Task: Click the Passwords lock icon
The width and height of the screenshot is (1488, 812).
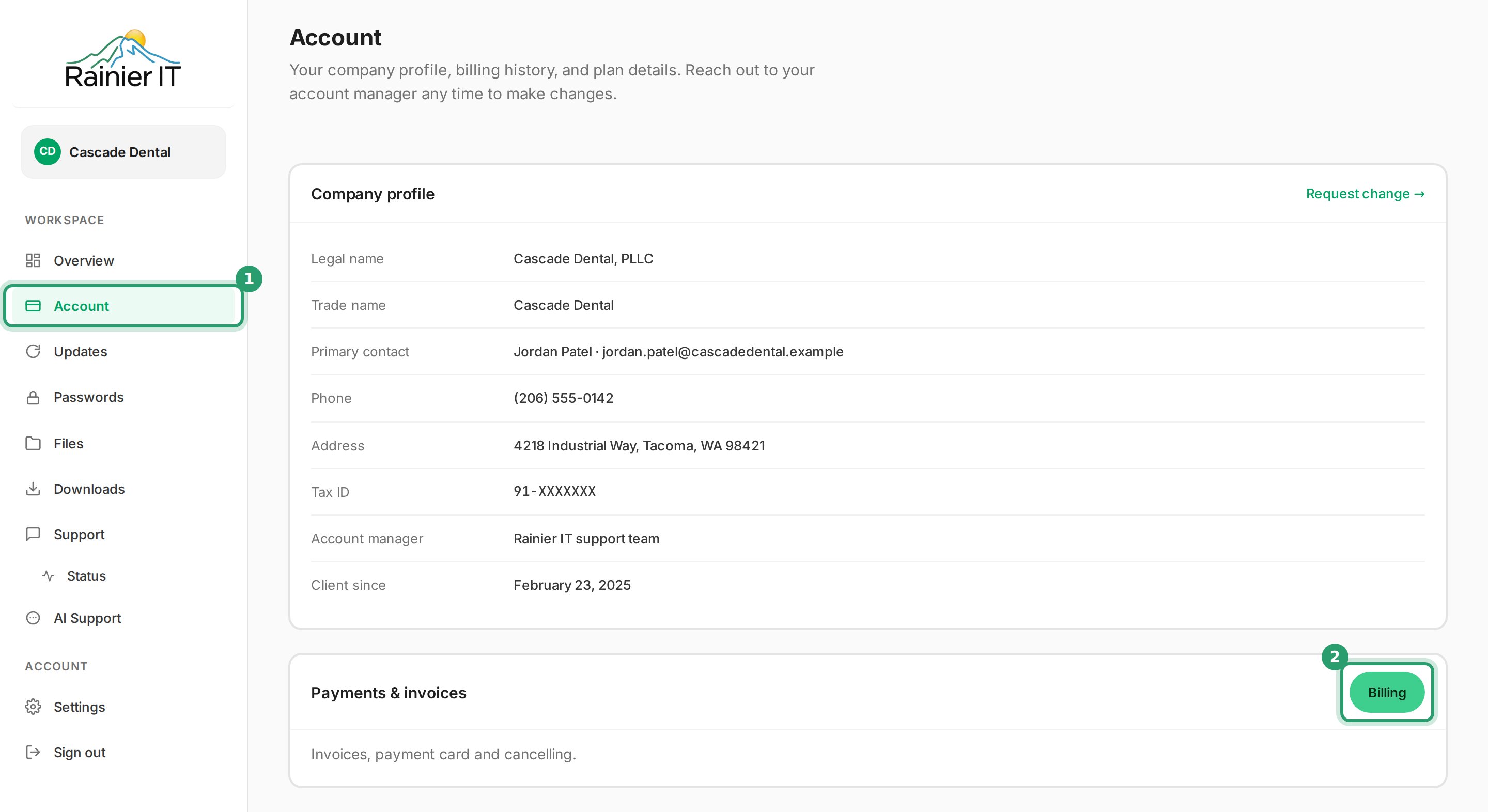Action: coord(33,397)
